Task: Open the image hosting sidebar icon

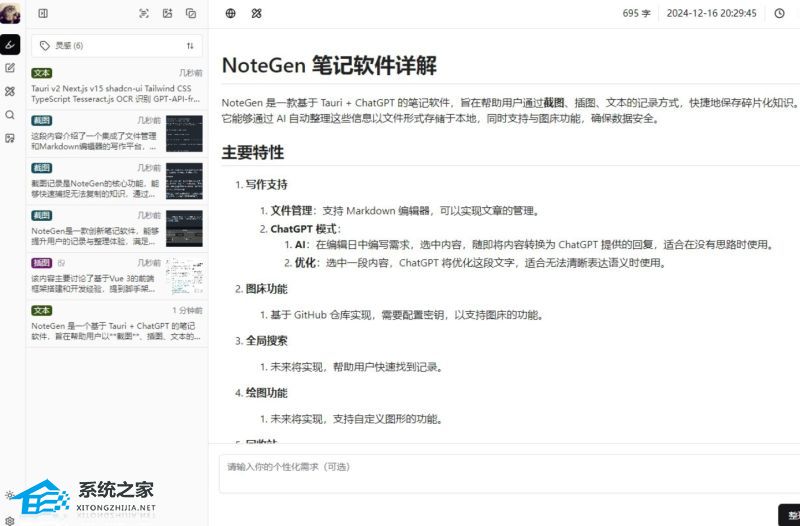Action: point(10,138)
